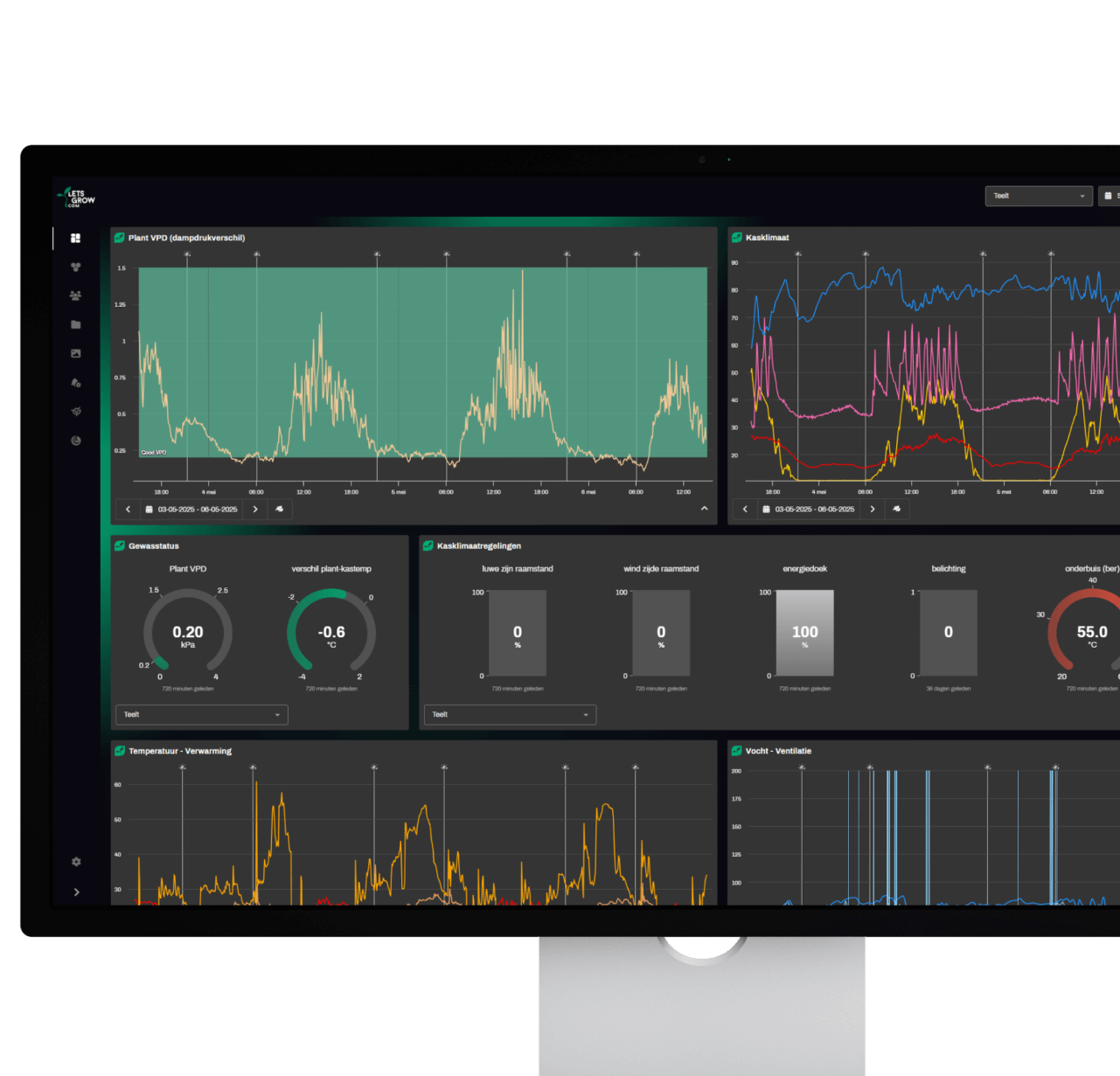Open the users group icon in sidebar
The width and height of the screenshot is (1120, 1076).
tap(75, 295)
